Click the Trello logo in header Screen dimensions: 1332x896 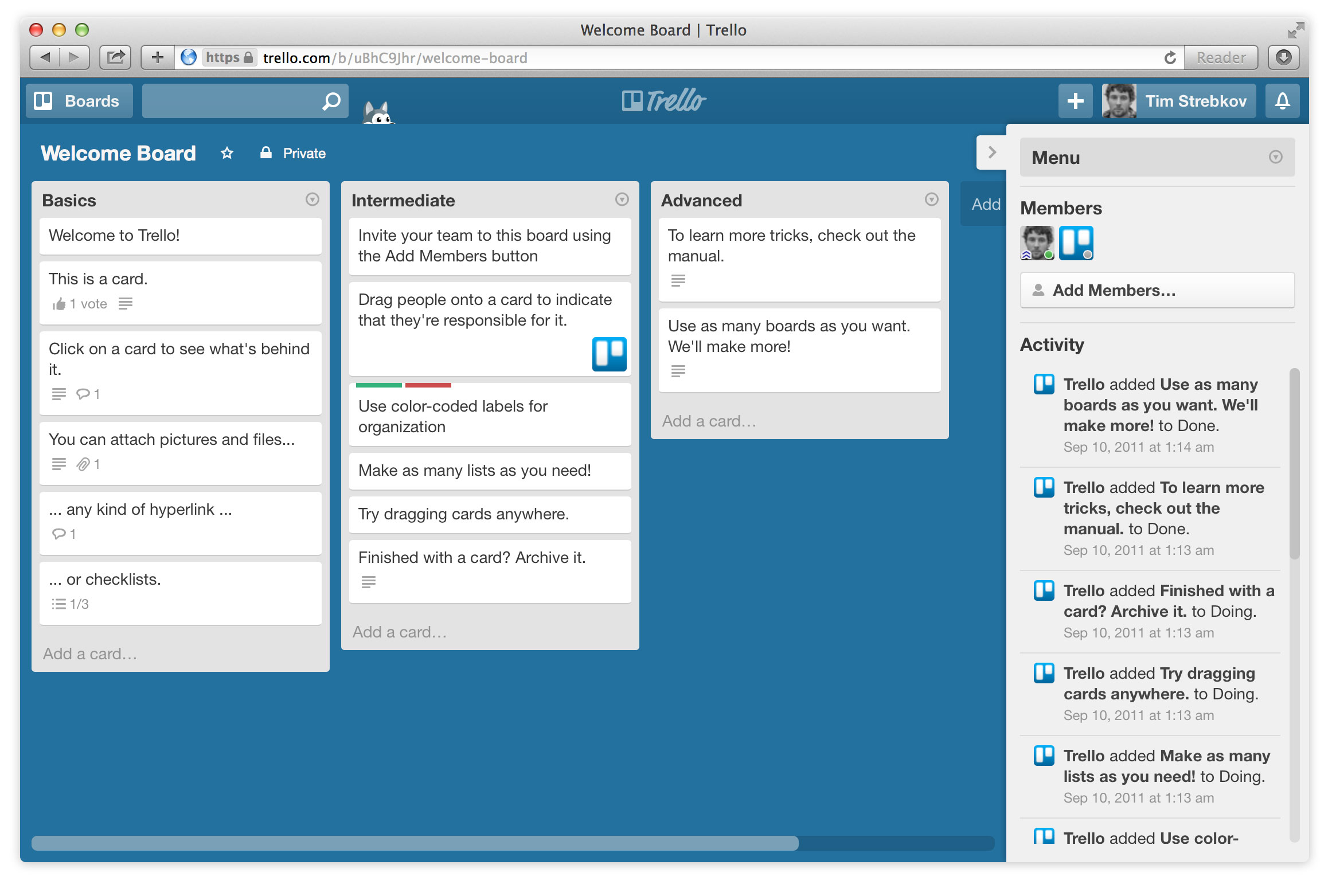tap(664, 101)
